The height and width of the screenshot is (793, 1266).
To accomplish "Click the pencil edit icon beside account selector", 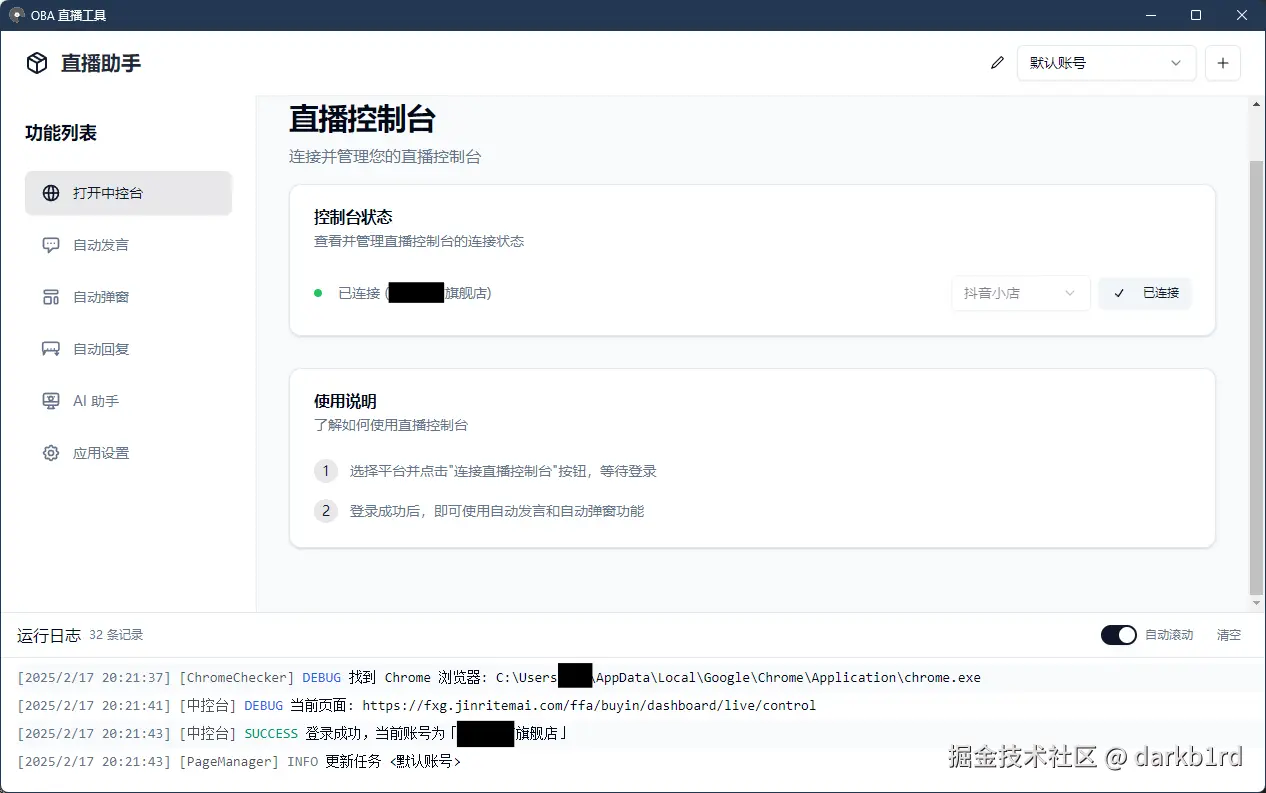I will [997, 63].
